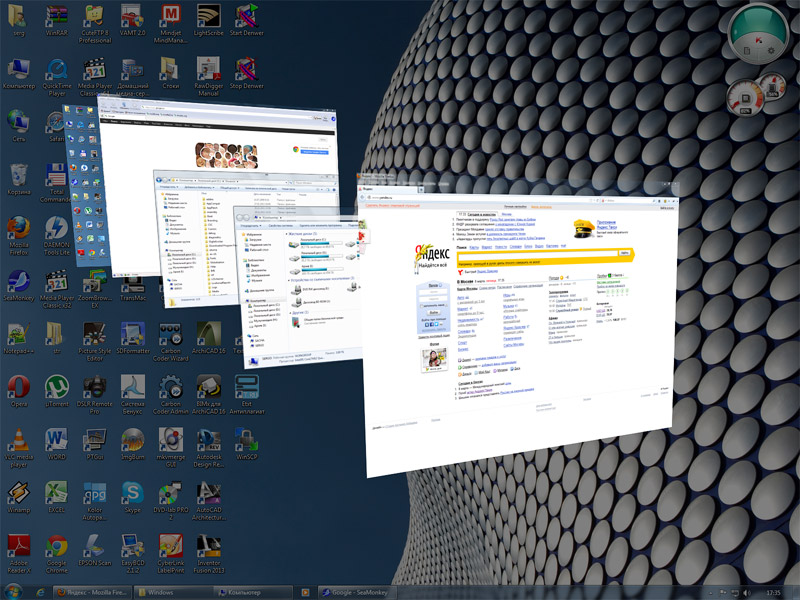Select the ImgBurn desktop icon
Screen dimensions: 800x600
pyautogui.click(x=133, y=444)
